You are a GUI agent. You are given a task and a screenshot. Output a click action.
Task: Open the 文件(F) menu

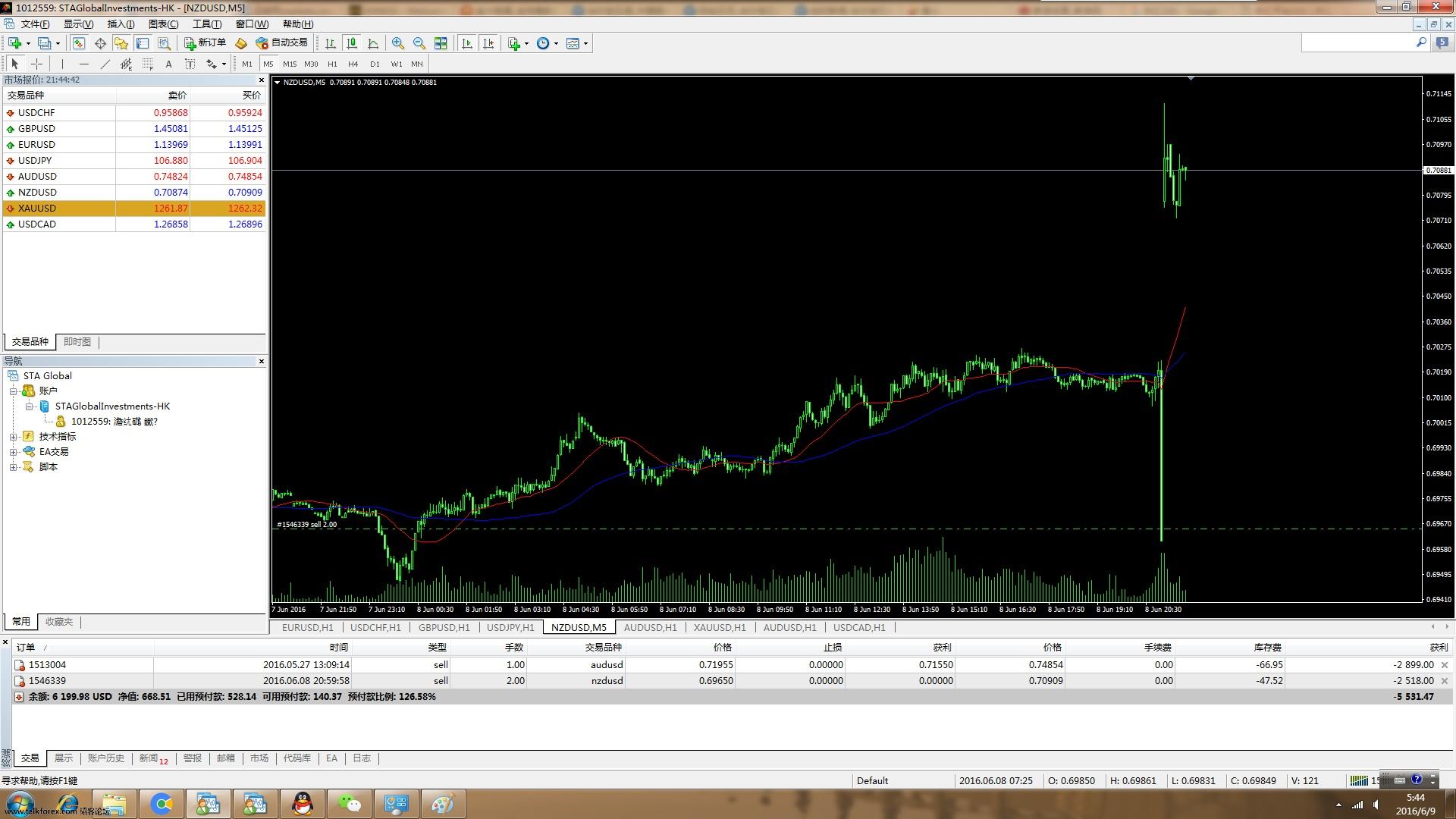[35, 24]
